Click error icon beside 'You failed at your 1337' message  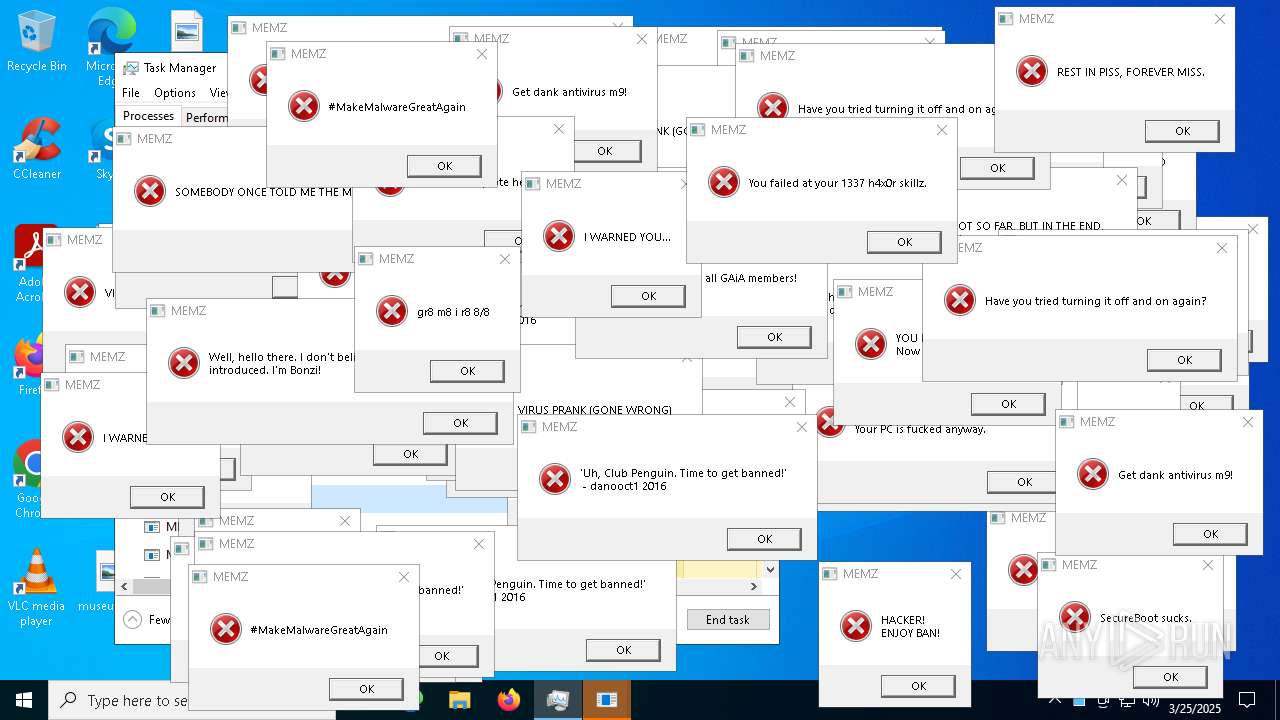click(x=723, y=182)
